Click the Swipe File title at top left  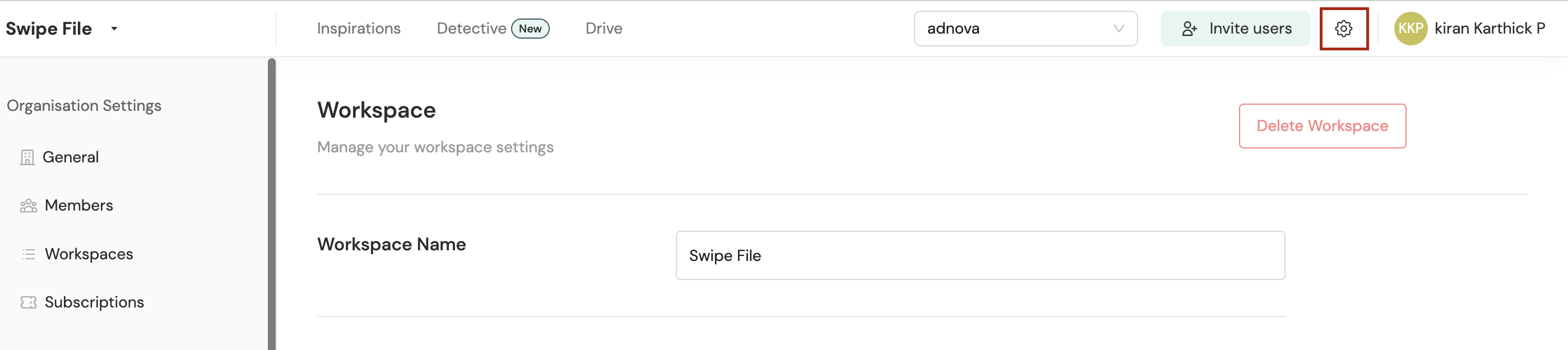pos(49,29)
